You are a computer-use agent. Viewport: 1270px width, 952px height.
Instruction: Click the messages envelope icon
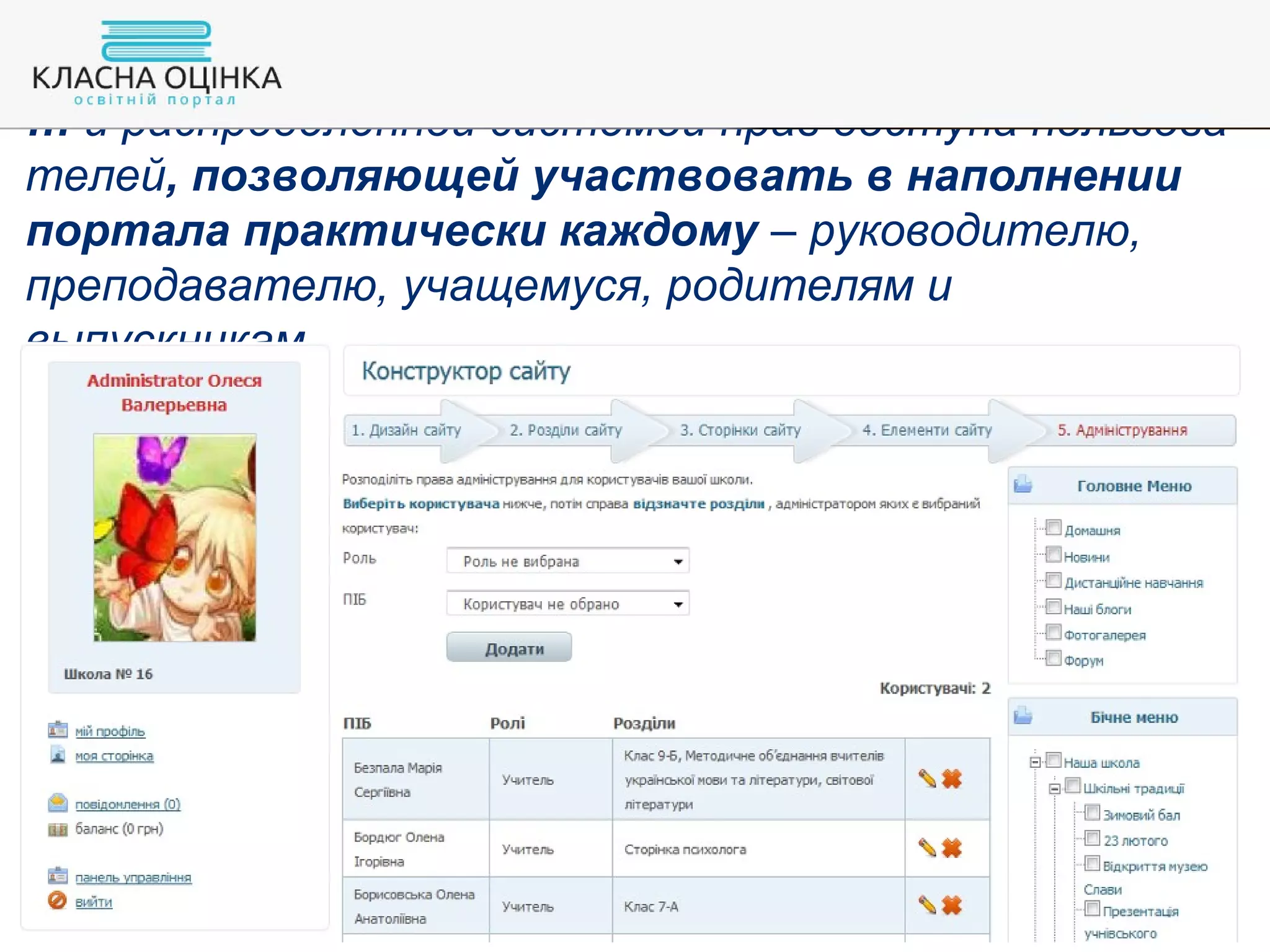58,803
